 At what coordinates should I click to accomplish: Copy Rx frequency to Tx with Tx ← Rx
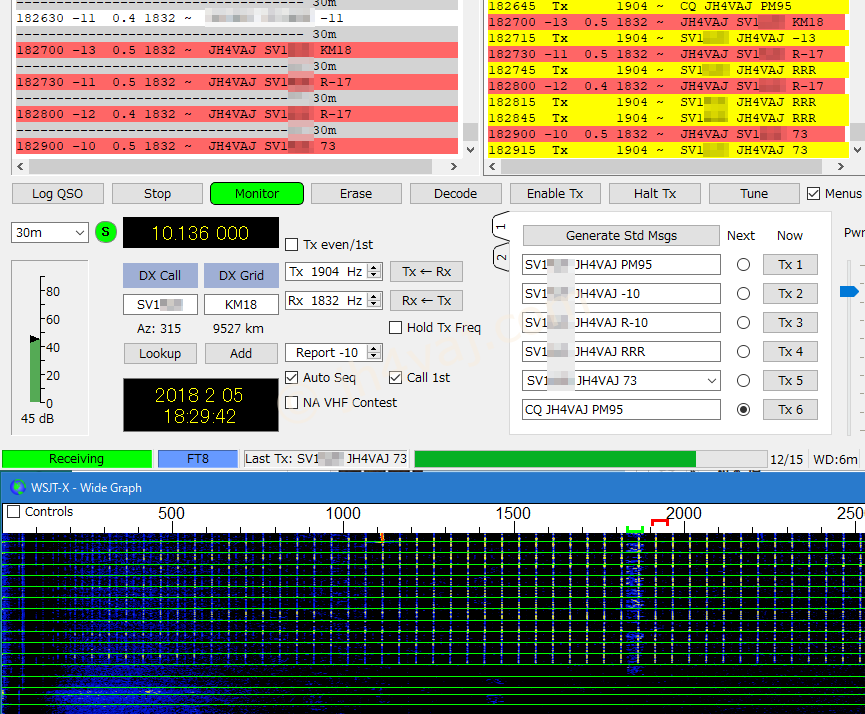coord(426,271)
